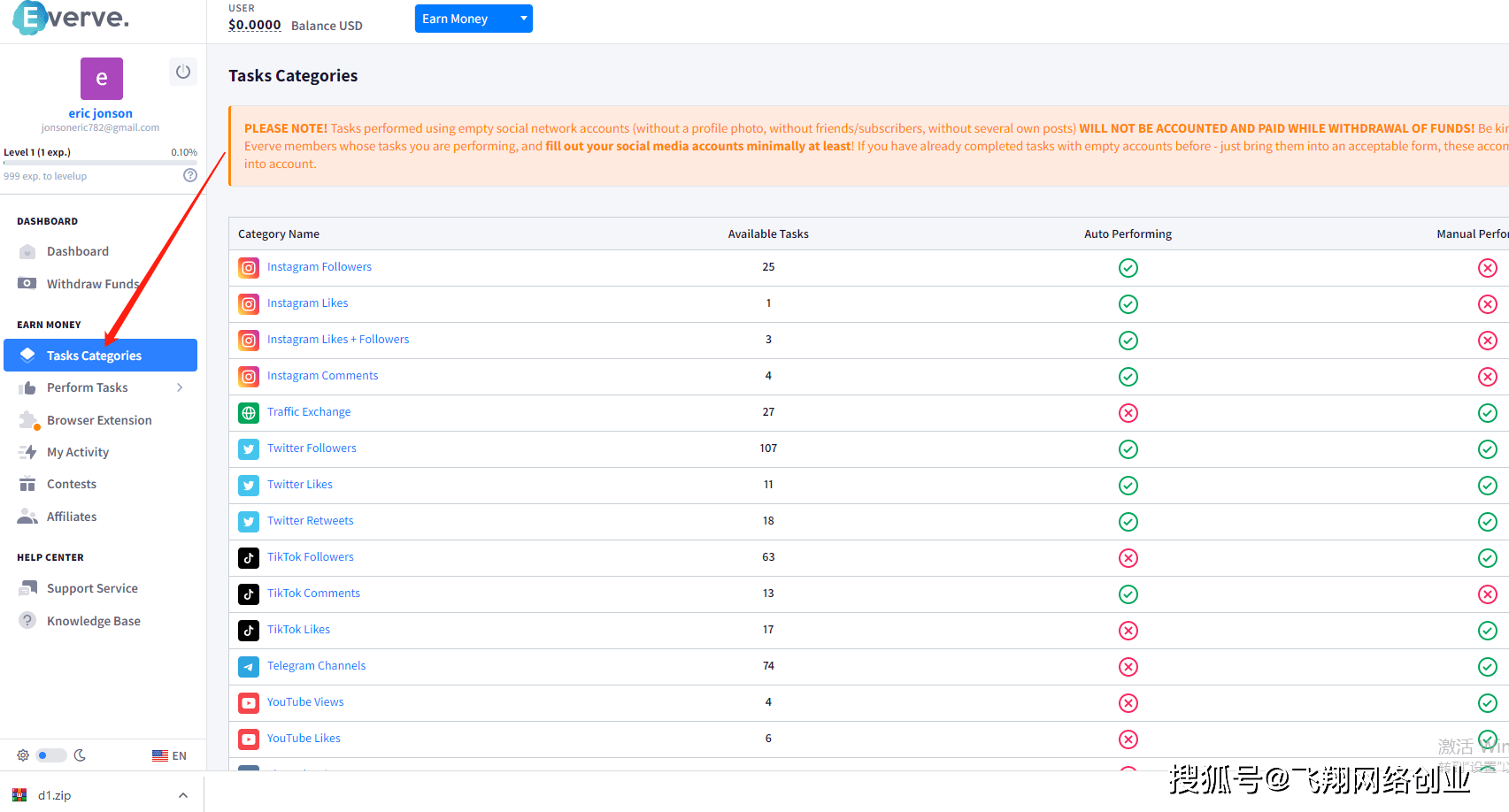The image size is (1509, 812).
Task: Click auto performing check for TikTok Comments
Action: click(1128, 594)
